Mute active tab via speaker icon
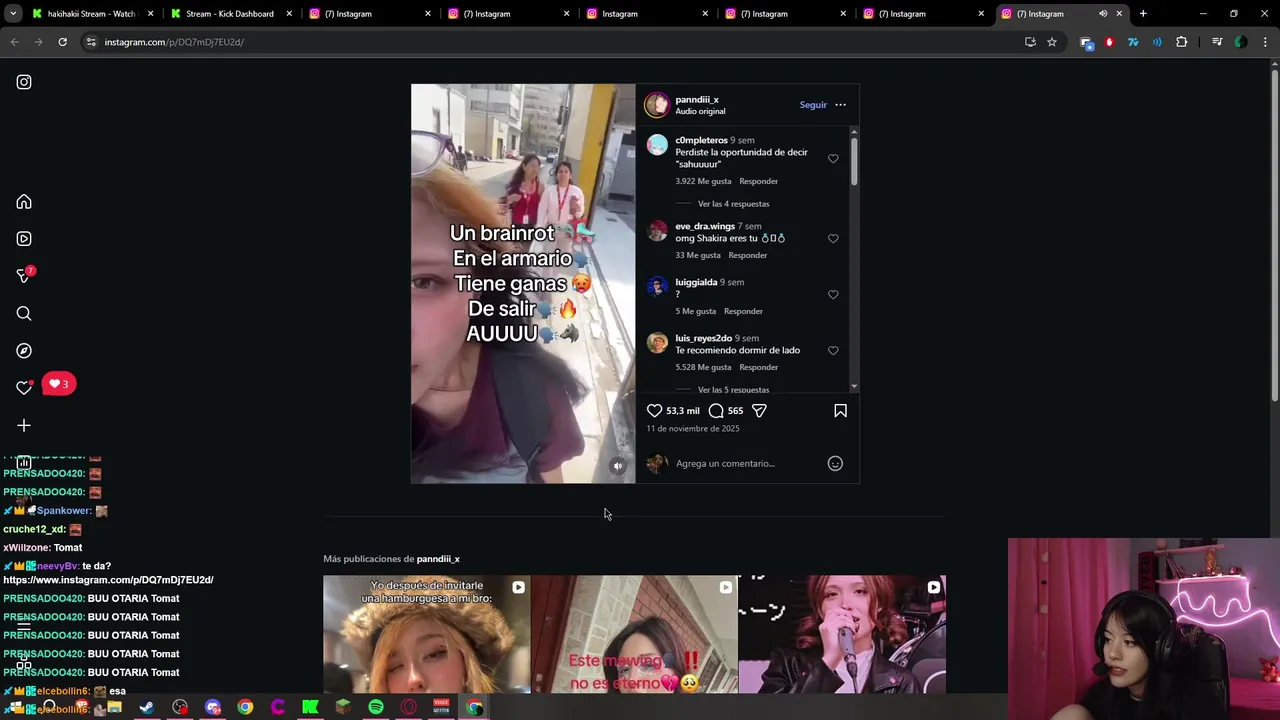The image size is (1280, 720). click(1103, 14)
